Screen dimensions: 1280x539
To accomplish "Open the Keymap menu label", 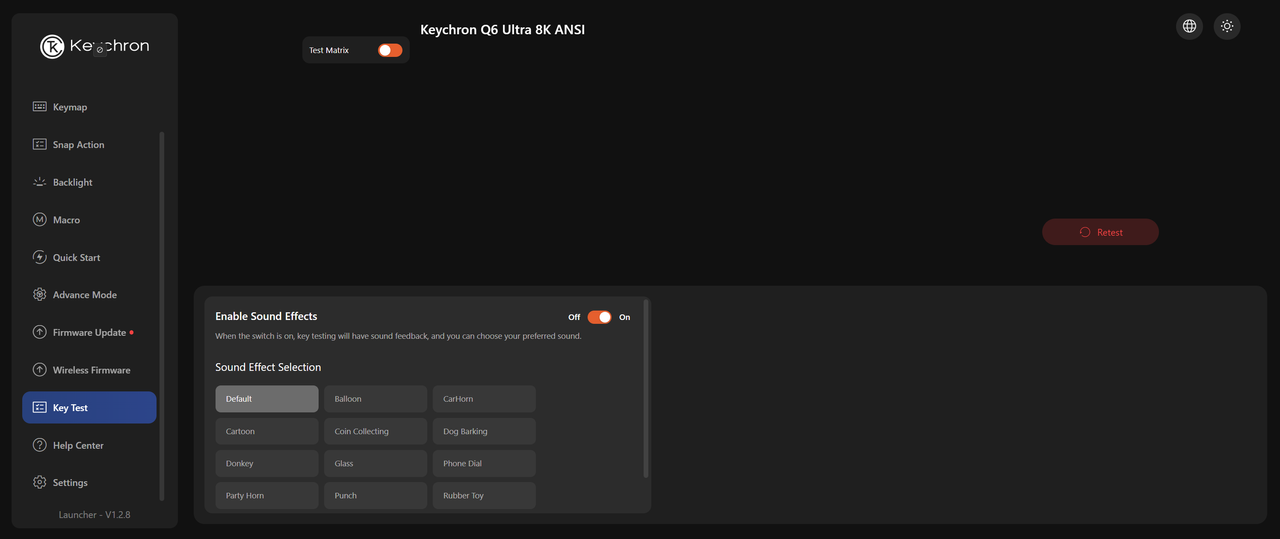I will coord(70,107).
